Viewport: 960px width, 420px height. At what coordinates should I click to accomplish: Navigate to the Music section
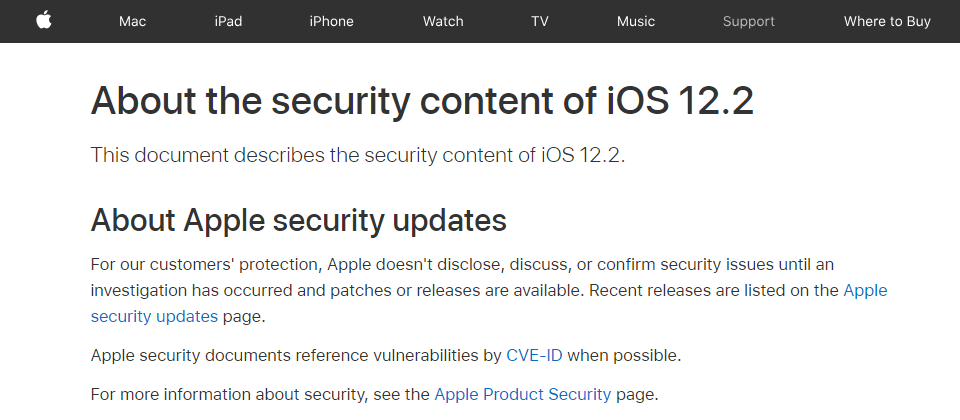pyautogui.click(x=636, y=21)
